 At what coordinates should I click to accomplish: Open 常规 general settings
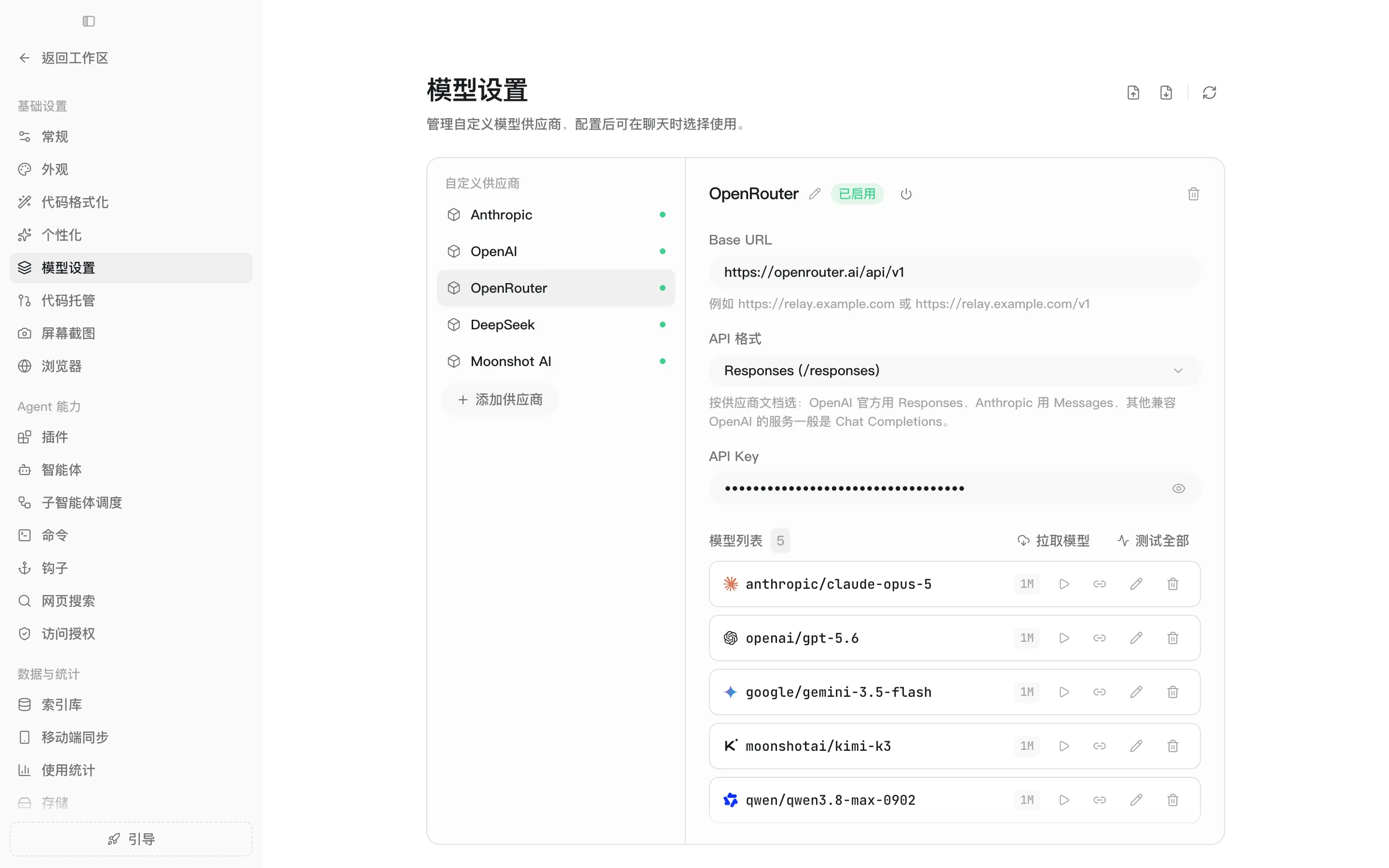coord(131,136)
